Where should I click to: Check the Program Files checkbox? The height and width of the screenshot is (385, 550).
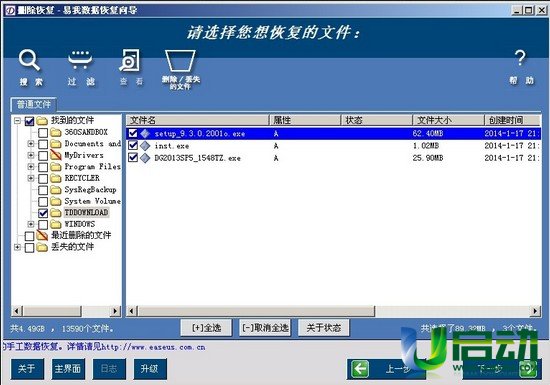click(43, 167)
